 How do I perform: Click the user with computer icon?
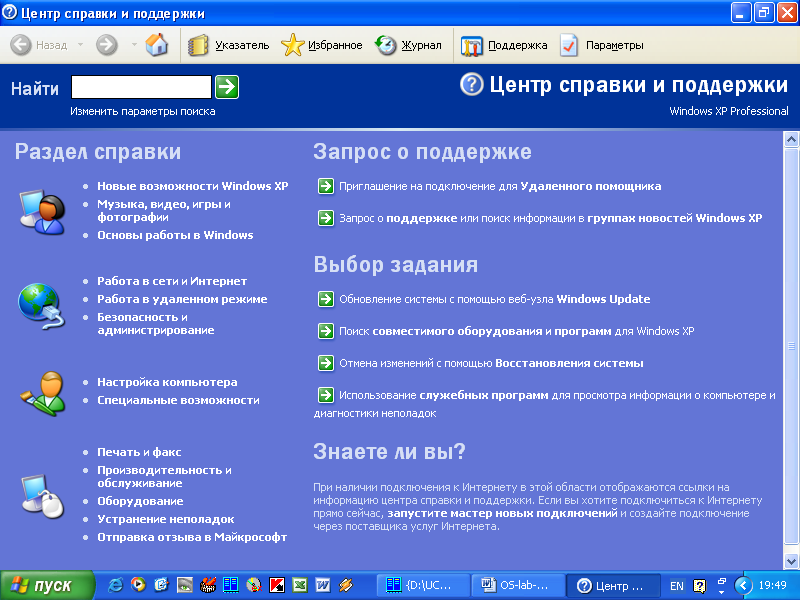pyautogui.click(x=42, y=211)
